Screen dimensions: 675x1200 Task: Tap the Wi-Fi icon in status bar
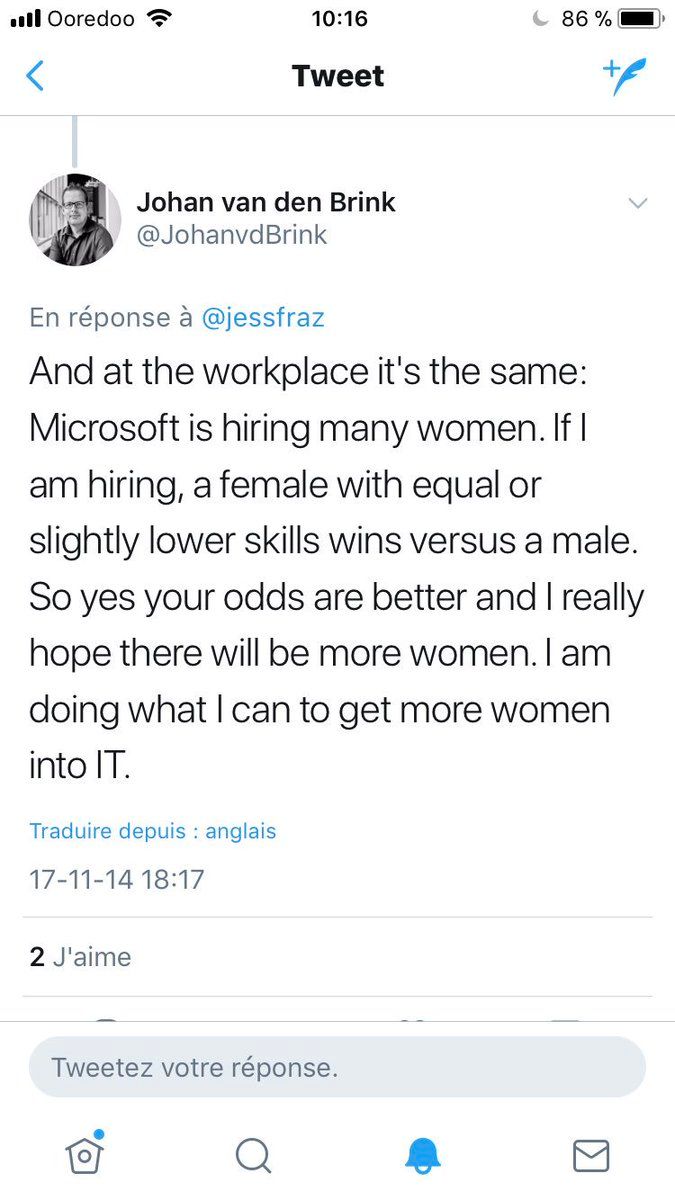[x=158, y=19]
